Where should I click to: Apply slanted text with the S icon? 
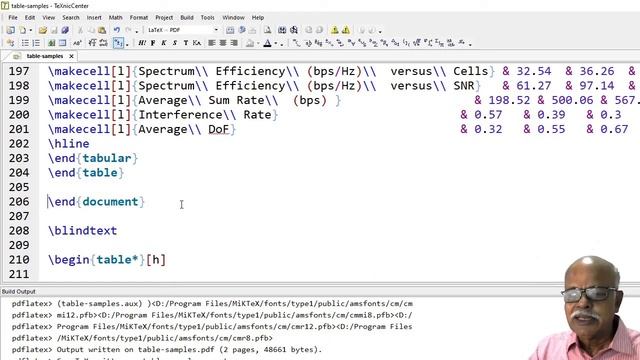(175, 43)
